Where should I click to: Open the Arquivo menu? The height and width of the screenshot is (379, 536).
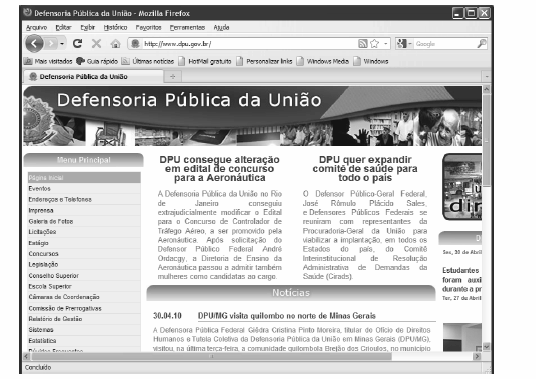click(37, 27)
